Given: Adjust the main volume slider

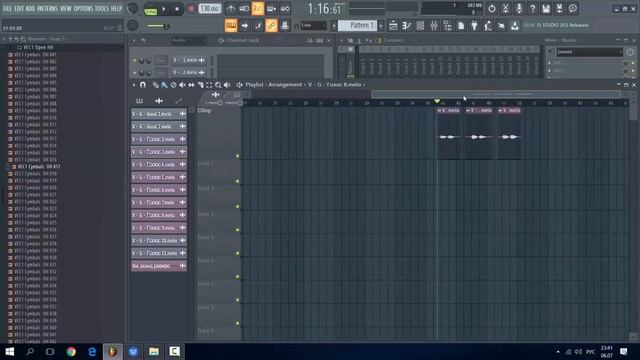Looking at the screenshot, I should point(158,26).
